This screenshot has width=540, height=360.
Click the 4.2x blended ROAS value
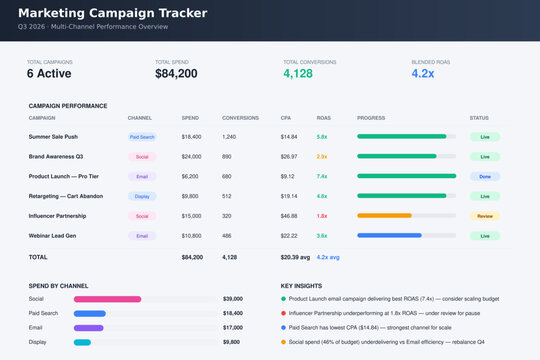point(423,73)
